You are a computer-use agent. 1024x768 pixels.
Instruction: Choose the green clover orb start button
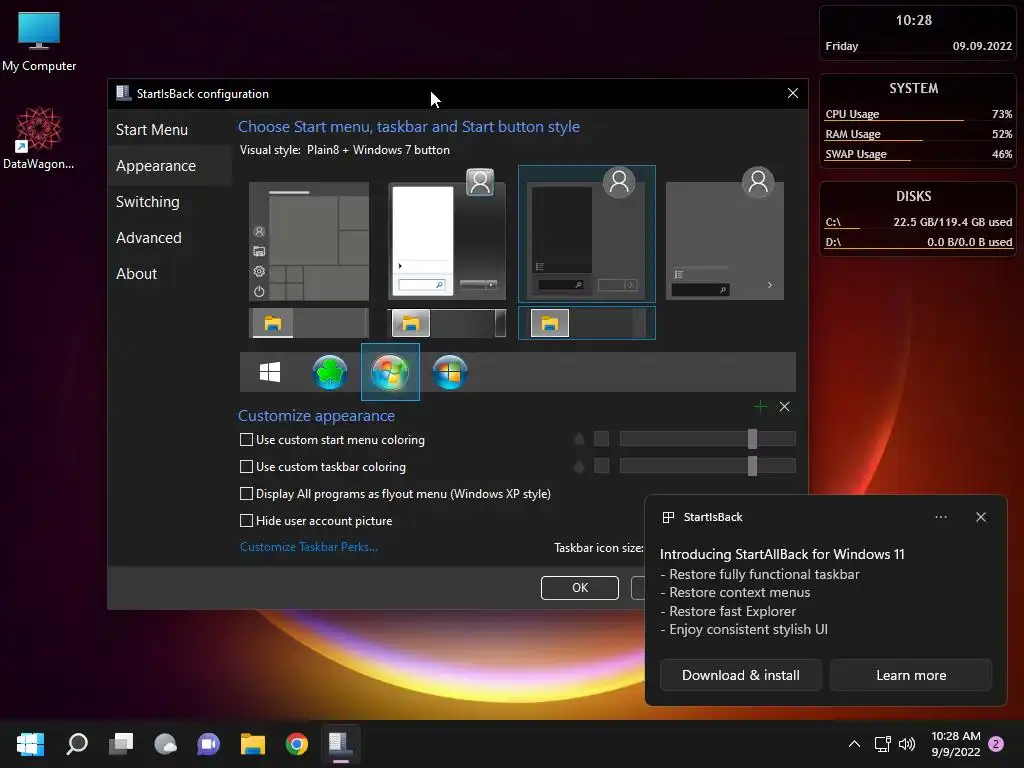tap(330, 372)
